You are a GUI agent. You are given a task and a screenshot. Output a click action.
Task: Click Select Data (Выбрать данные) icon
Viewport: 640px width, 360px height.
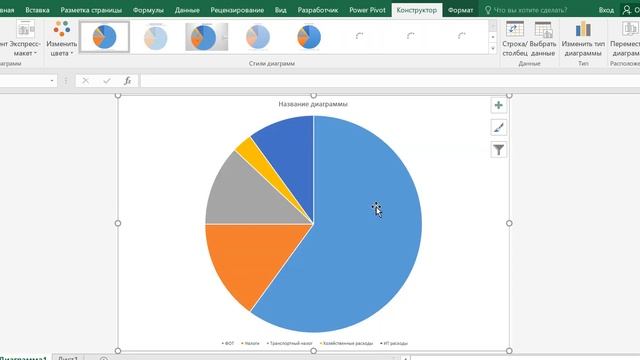coord(543,29)
